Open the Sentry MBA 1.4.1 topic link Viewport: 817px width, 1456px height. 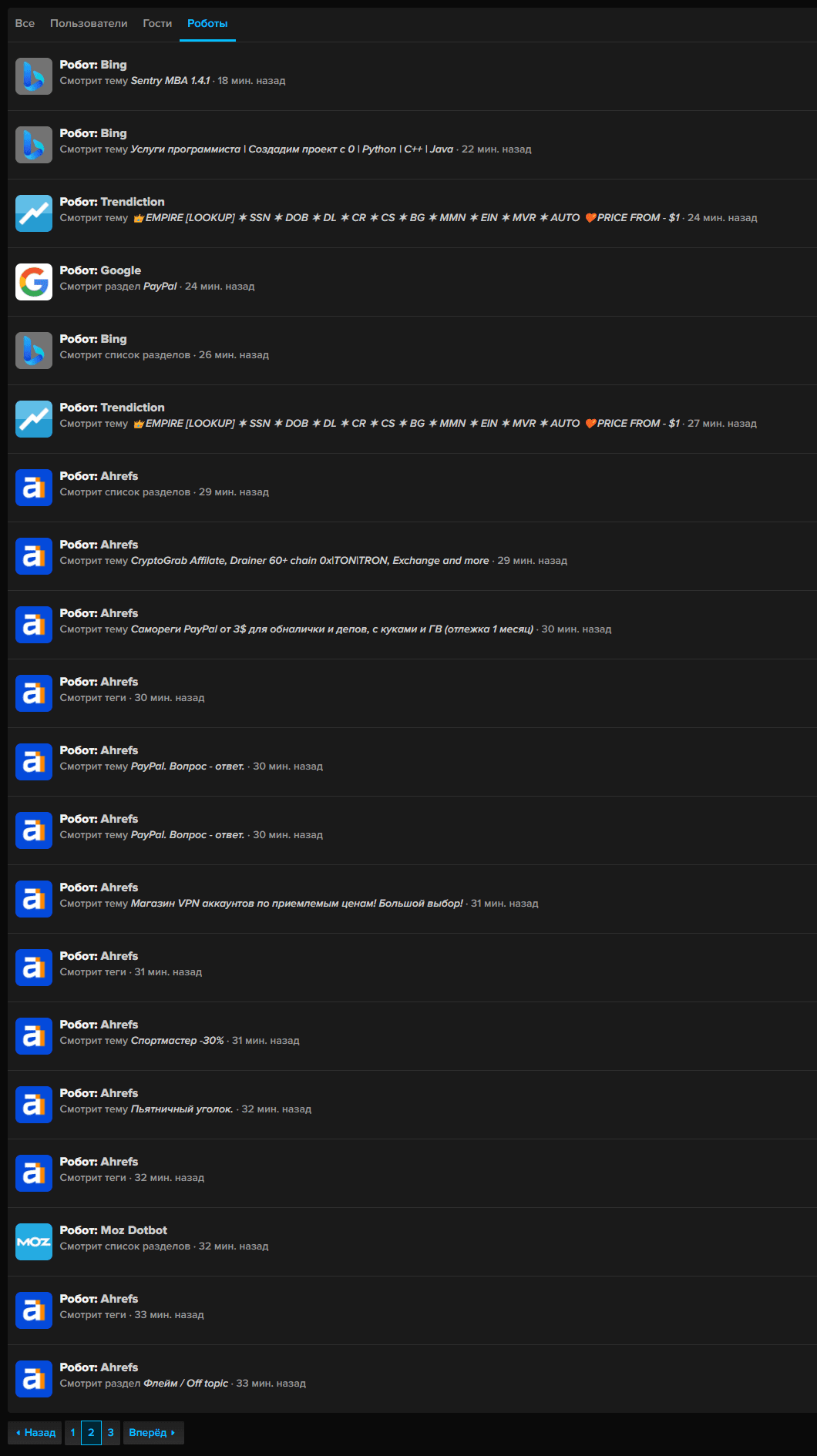click(170, 80)
